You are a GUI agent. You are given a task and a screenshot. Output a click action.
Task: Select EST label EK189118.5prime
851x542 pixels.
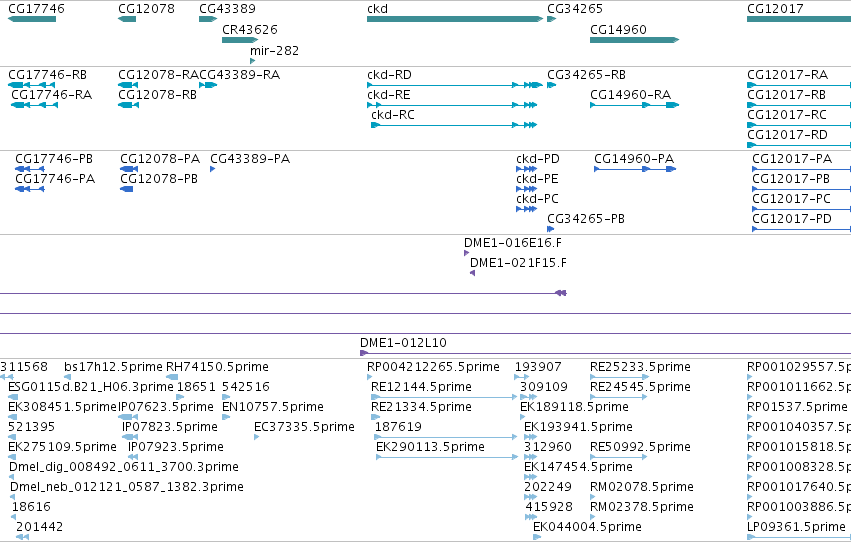tap(574, 407)
